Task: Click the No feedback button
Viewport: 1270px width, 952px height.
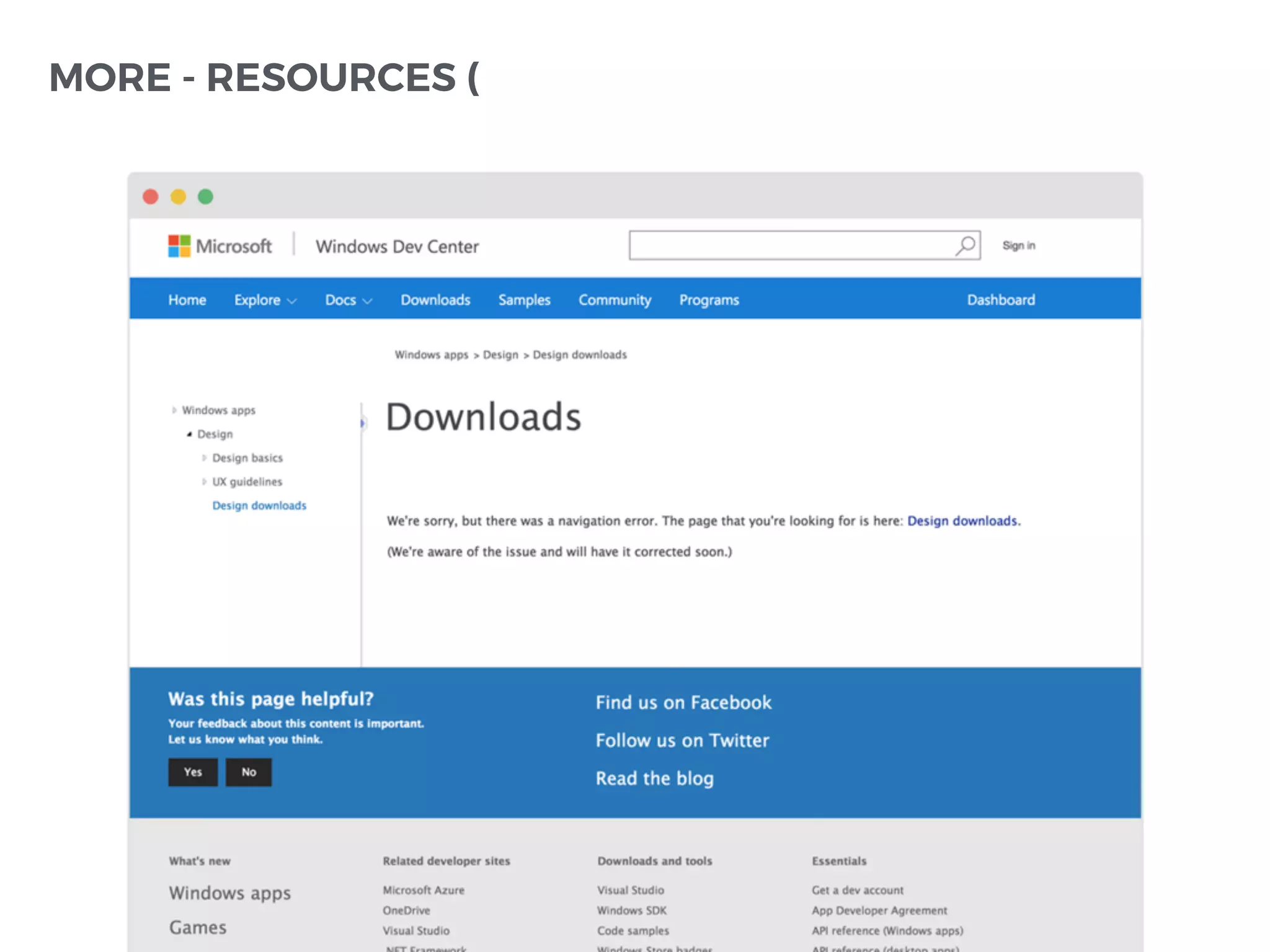Action: pos(249,772)
